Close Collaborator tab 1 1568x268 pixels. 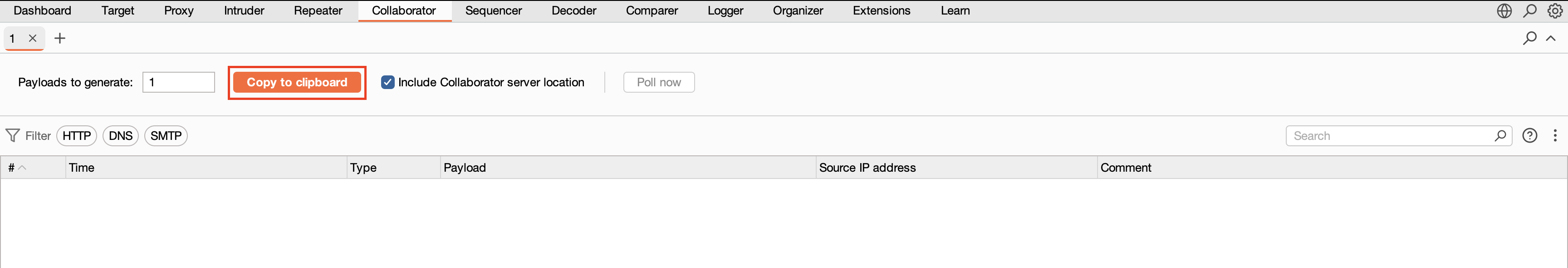coord(33,38)
